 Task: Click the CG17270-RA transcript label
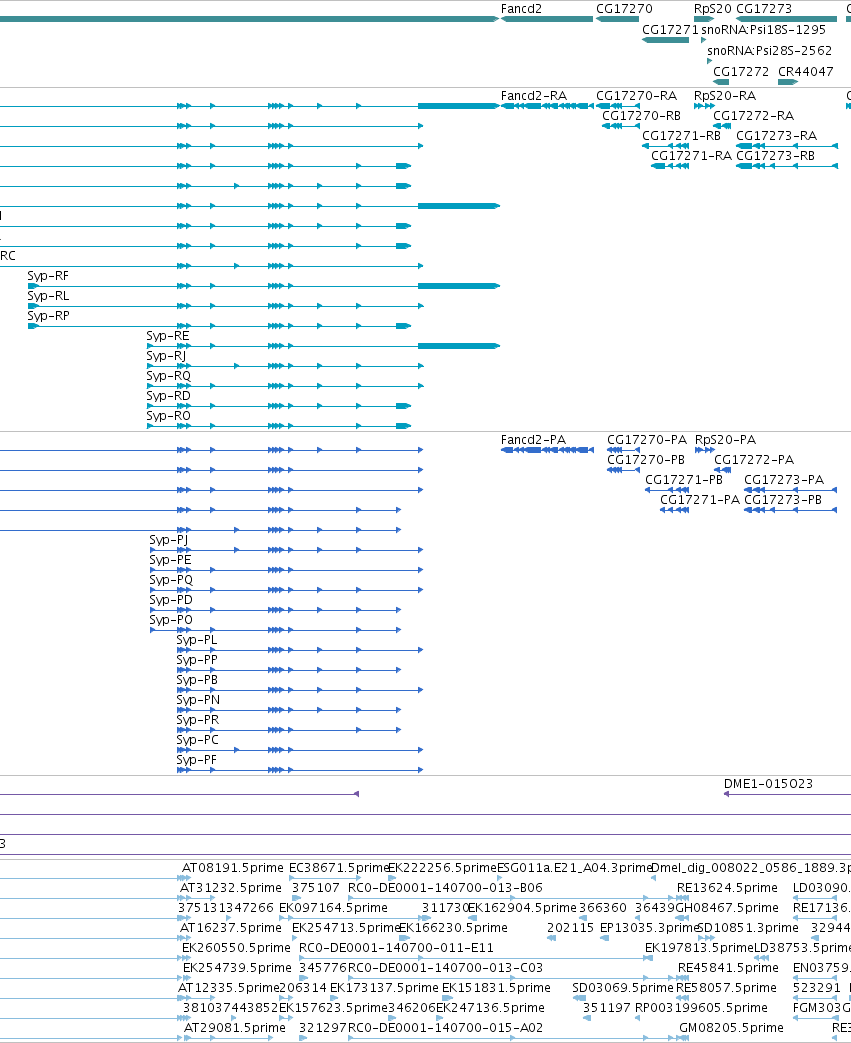coord(636,96)
